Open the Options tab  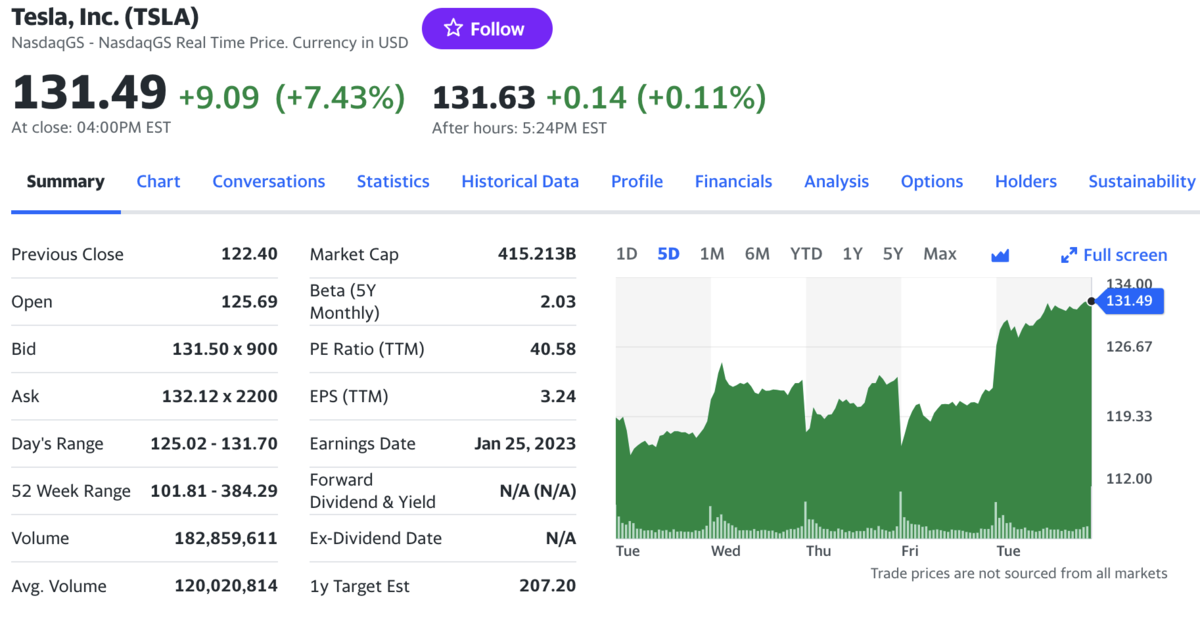[x=932, y=181]
